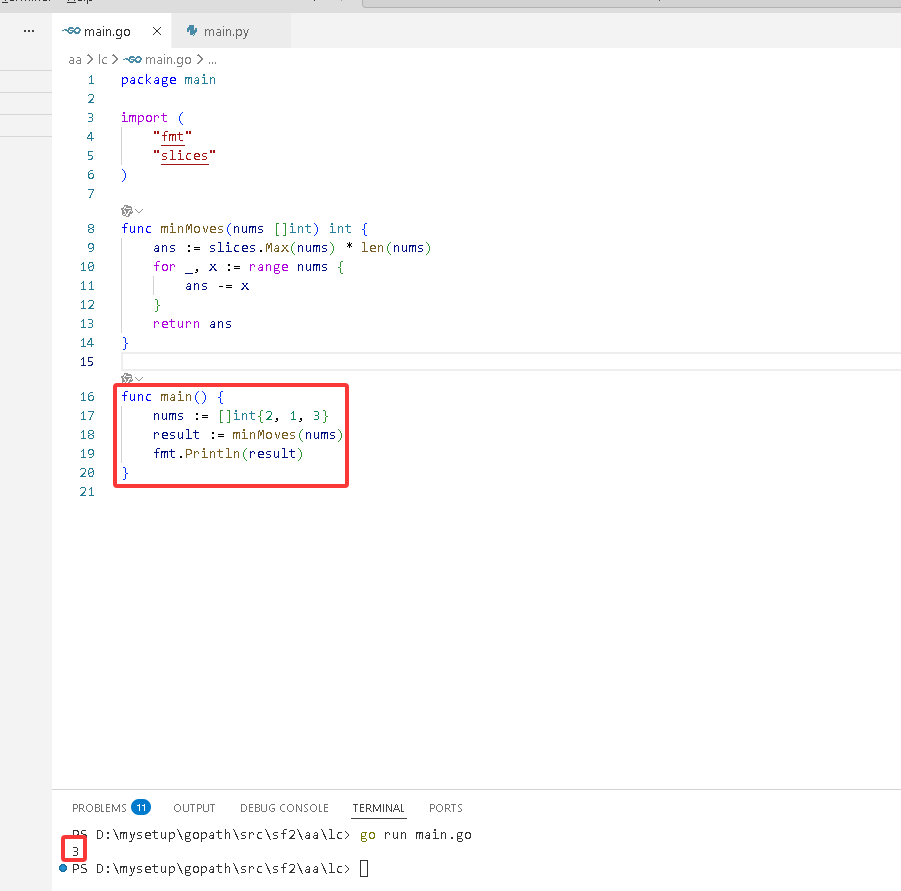Click the terminal output value 3
Image resolution: width=901 pixels, height=891 pixels.
pyautogui.click(x=75, y=851)
